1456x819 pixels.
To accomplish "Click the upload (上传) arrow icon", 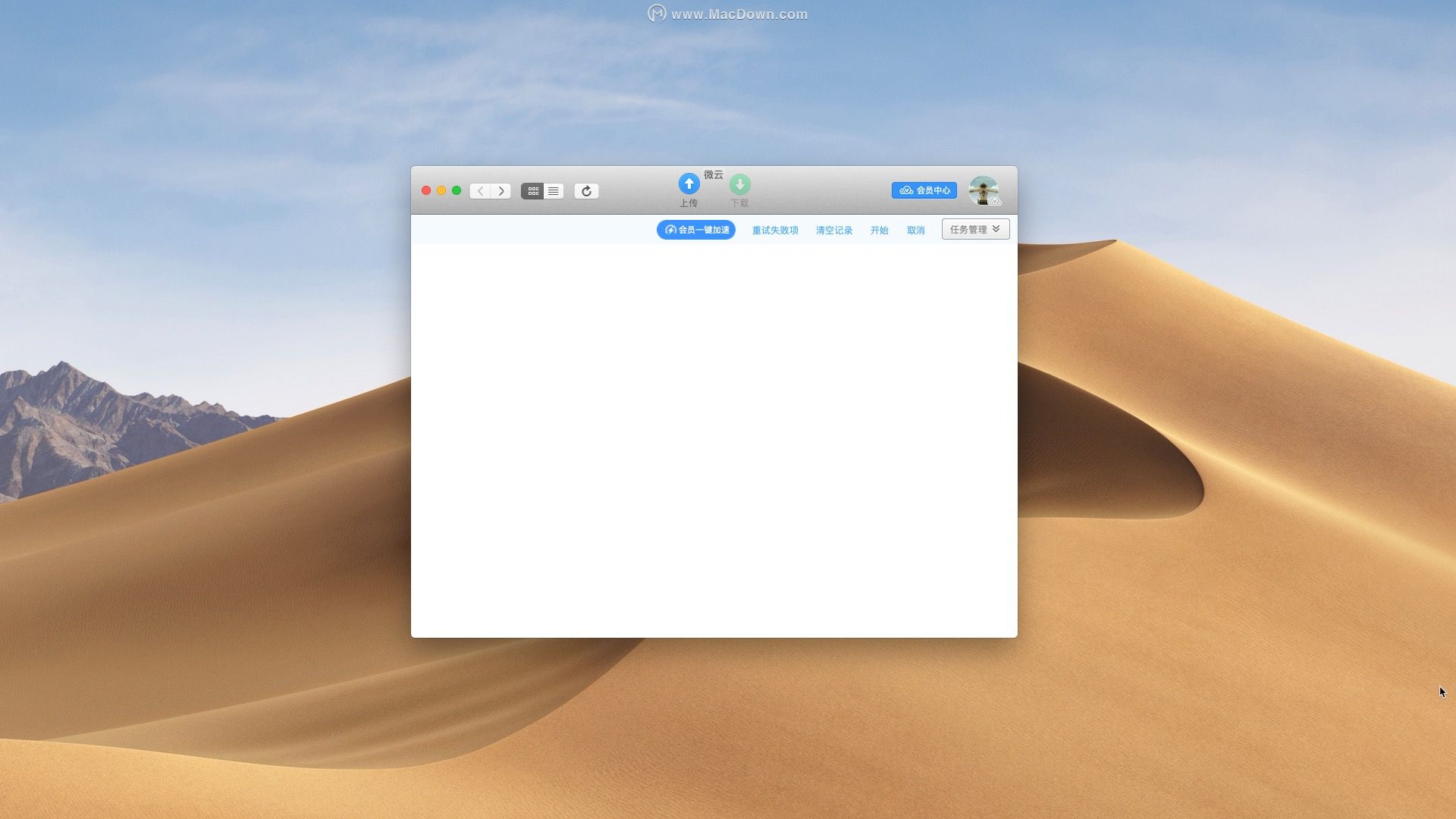I will 689,184.
